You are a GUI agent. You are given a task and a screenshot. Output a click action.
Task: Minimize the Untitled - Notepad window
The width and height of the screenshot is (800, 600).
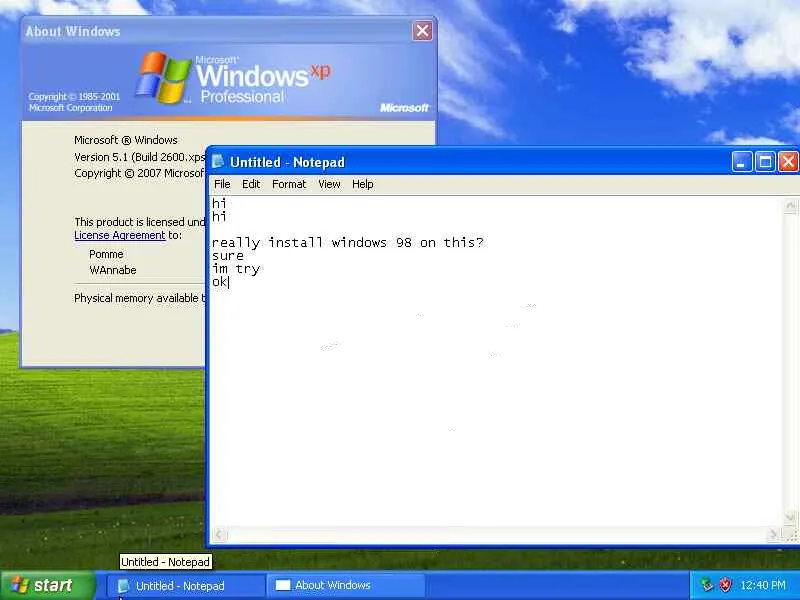(x=742, y=162)
